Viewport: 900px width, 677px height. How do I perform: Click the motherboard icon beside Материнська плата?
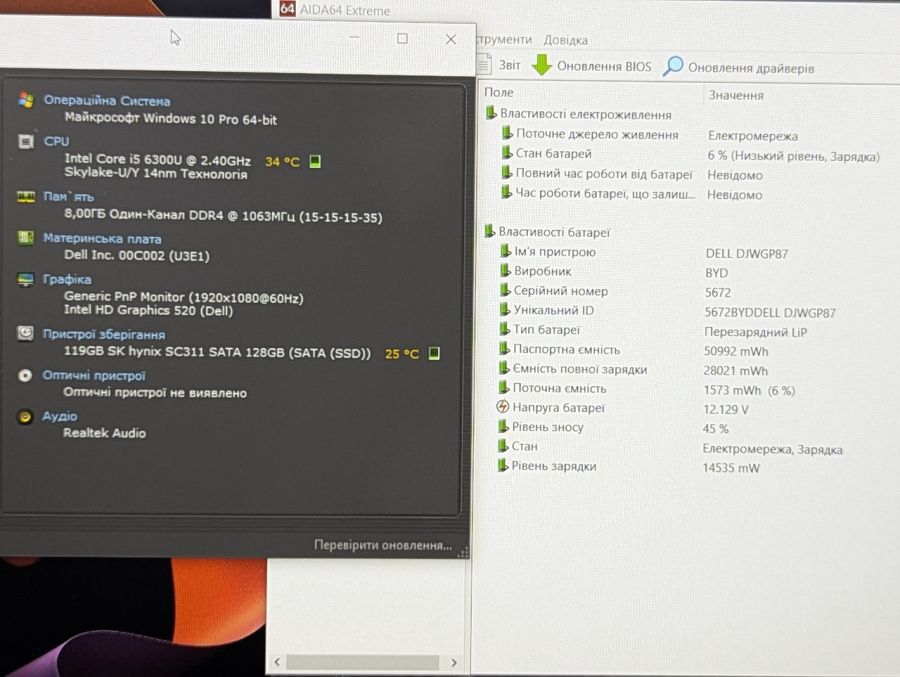(x=25, y=237)
